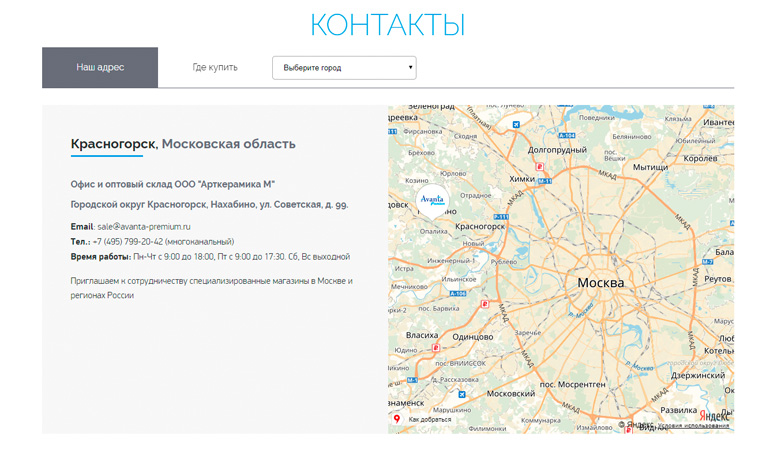Click the office line mentioning ООО "Арткерамика М"

click(172, 184)
